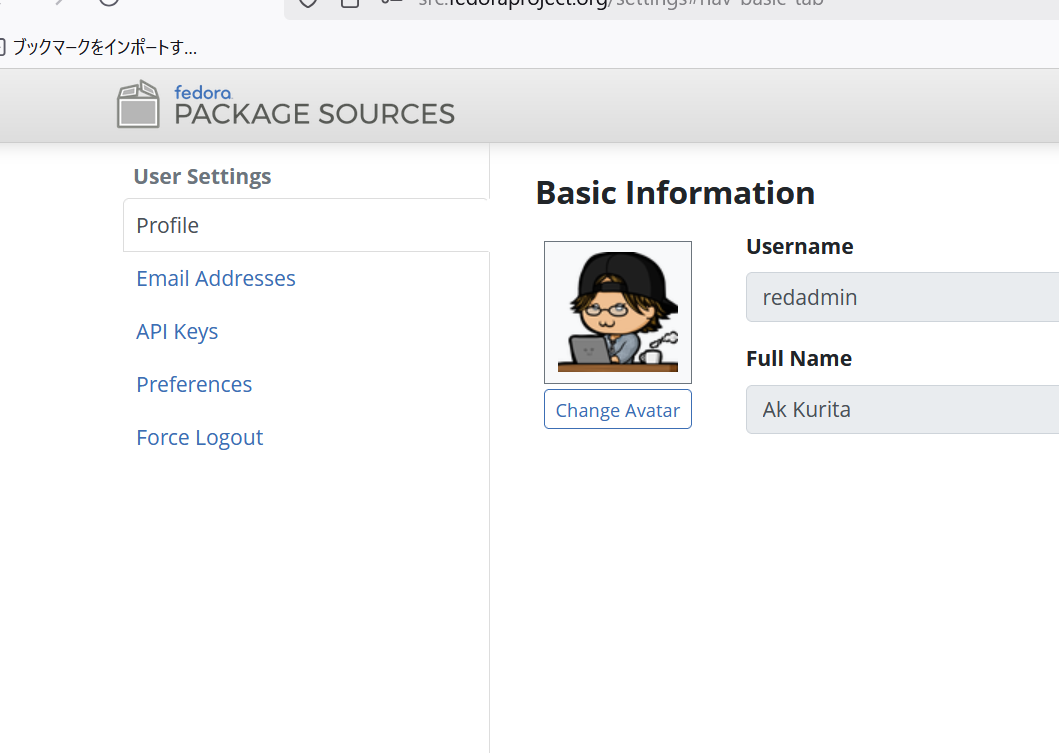Click the Basic Information heading
1059x753 pixels.
(x=675, y=193)
